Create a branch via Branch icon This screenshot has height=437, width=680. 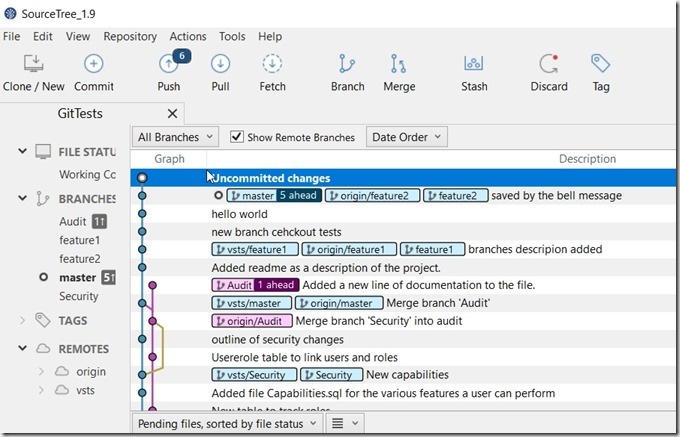point(347,64)
